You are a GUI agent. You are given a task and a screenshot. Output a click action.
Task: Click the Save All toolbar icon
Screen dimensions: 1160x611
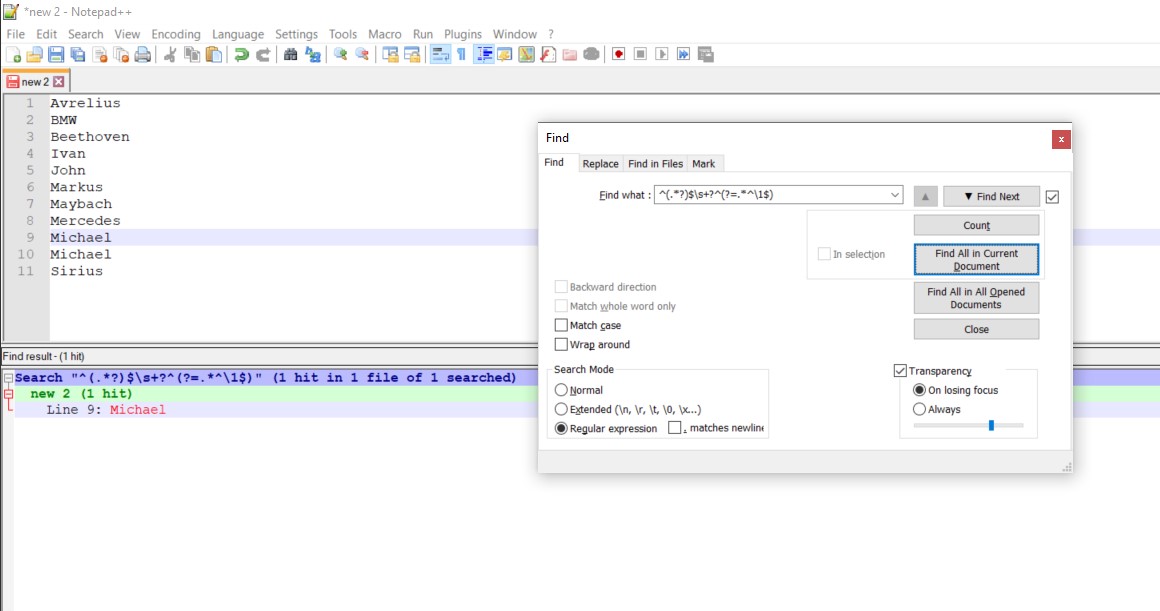click(78, 55)
